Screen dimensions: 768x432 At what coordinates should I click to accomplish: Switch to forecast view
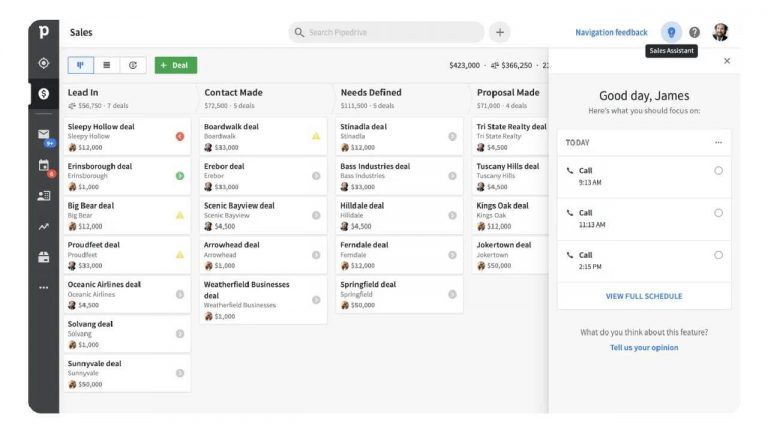click(133, 65)
